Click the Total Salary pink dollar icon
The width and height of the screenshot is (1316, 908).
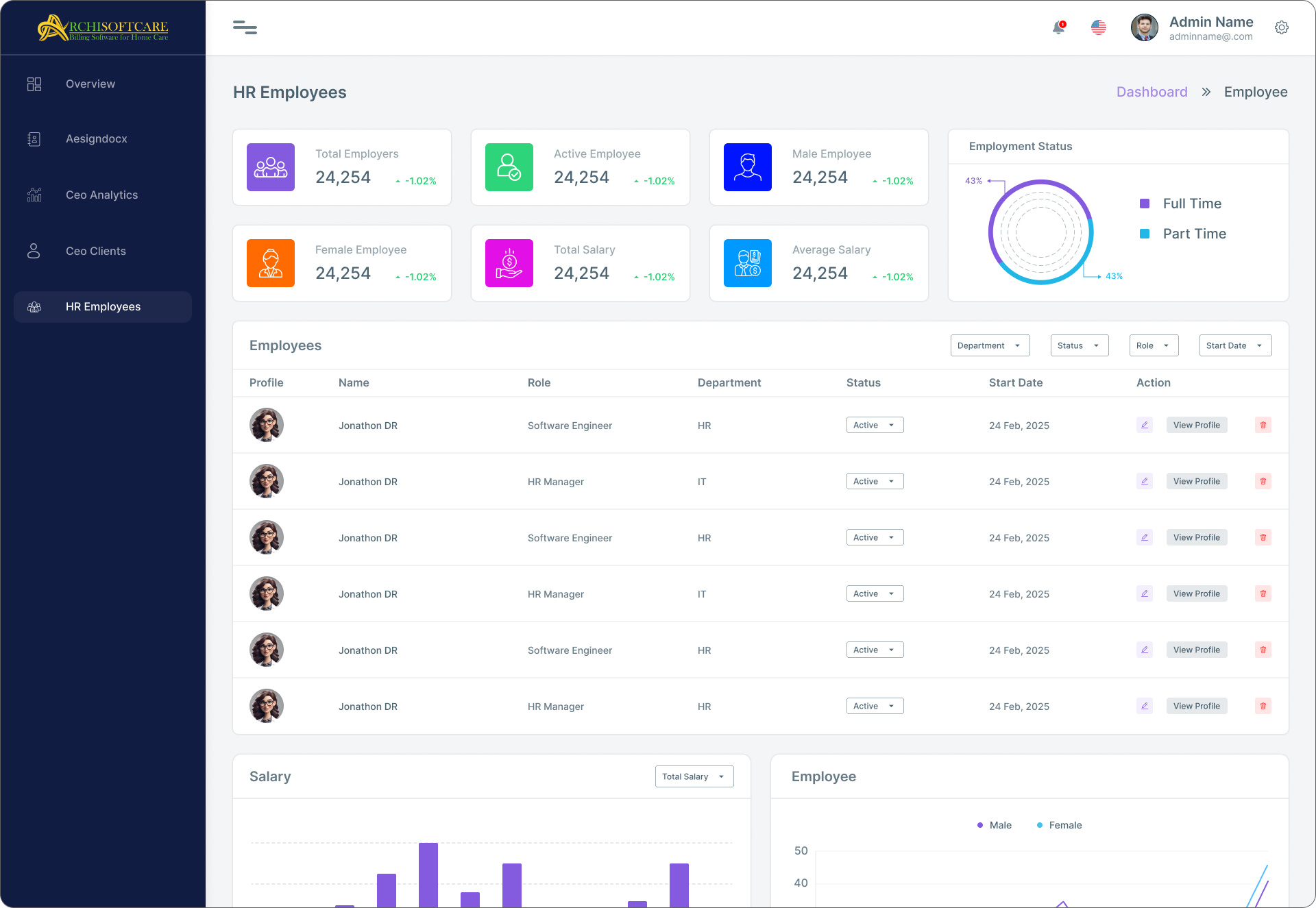pos(509,262)
